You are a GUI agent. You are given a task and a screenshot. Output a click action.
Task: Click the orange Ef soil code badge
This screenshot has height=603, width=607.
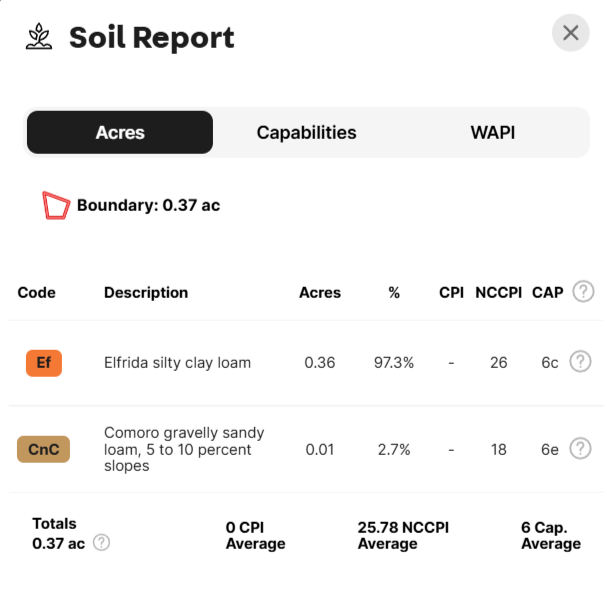[x=44, y=363]
